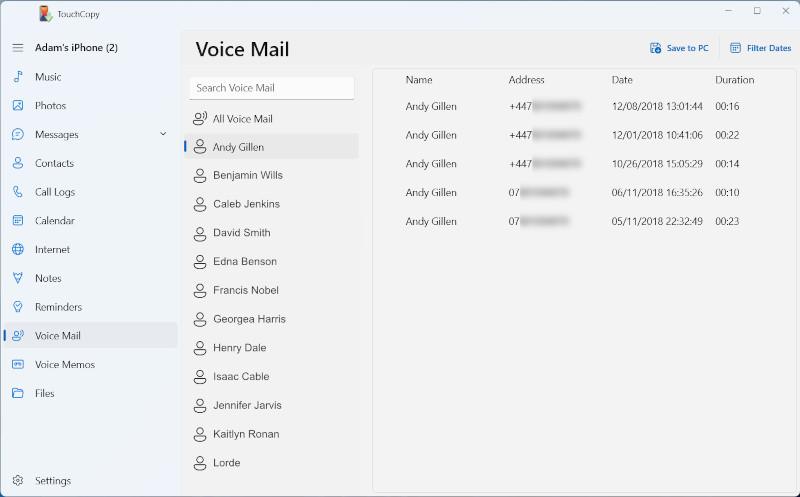Click the Reminders lightbulb icon
The width and height of the screenshot is (800, 497).
tap(17, 307)
